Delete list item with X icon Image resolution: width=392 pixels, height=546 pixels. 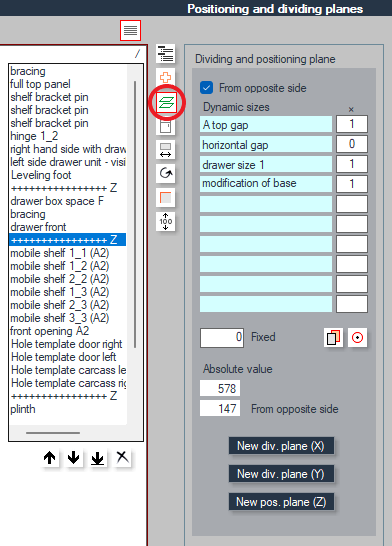coord(122,457)
